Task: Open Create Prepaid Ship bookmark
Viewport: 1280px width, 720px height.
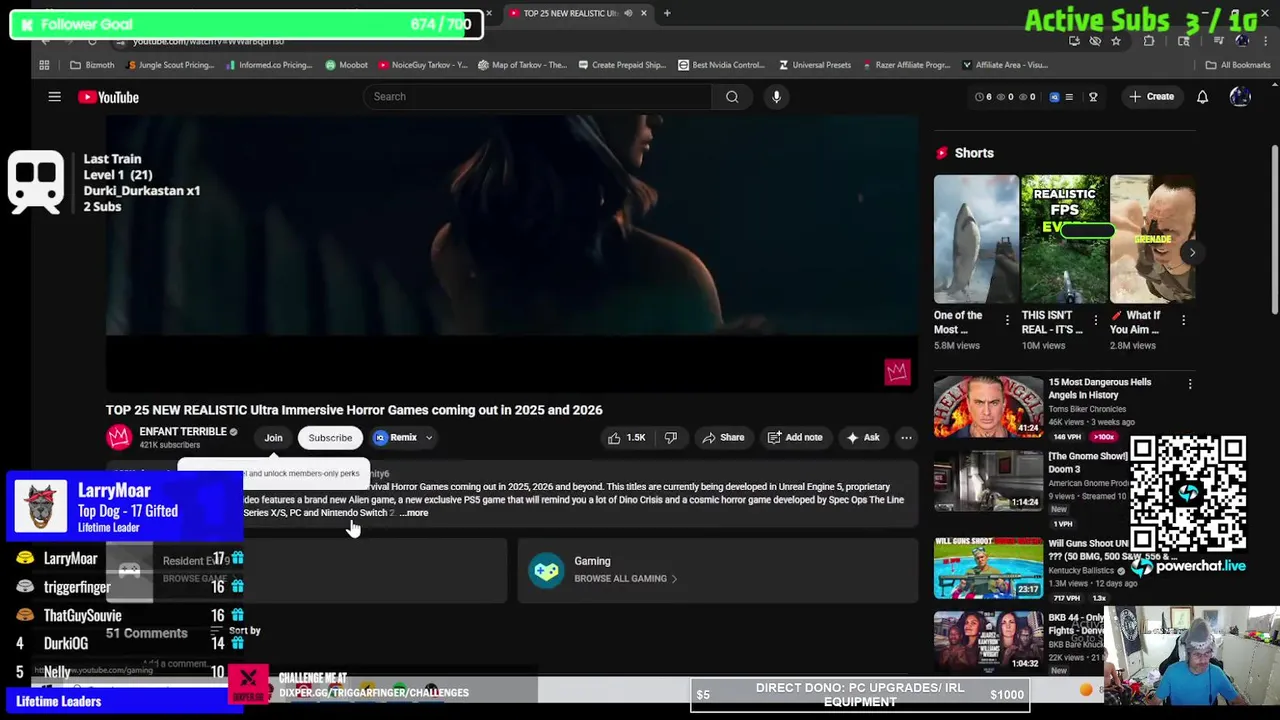Action: point(621,65)
